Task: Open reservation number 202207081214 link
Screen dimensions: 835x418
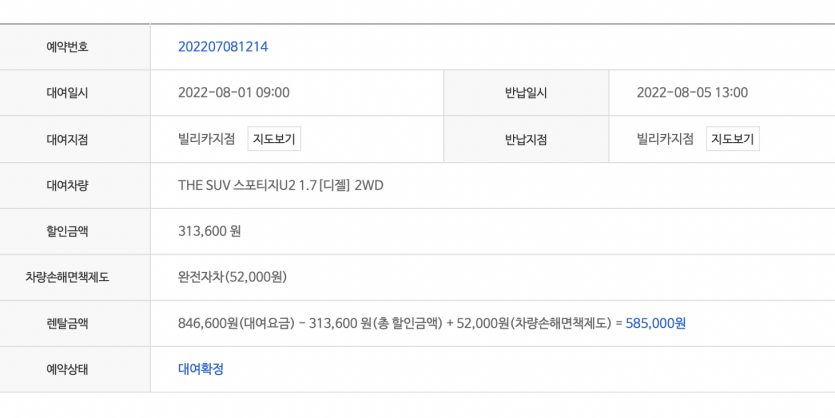Action: [x=223, y=47]
